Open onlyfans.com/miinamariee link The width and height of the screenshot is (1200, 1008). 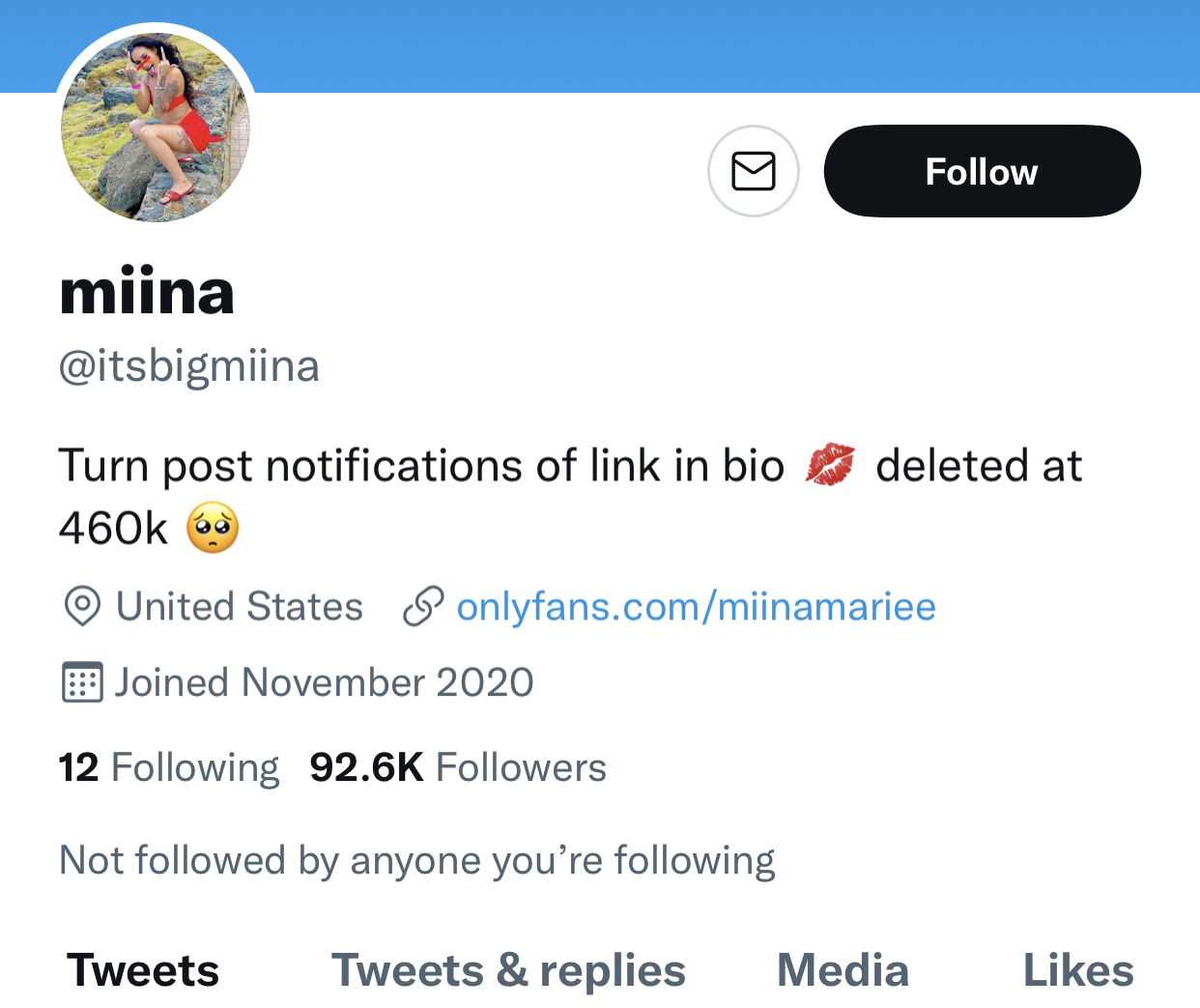[696, 607]
